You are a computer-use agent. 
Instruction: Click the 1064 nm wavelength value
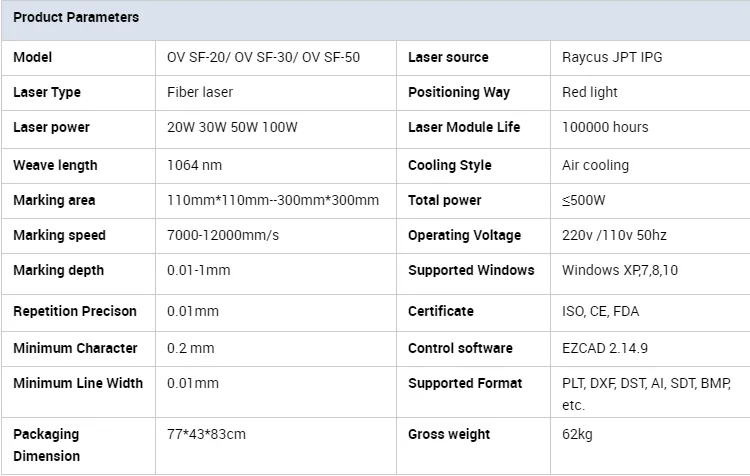tap(195, 165)
